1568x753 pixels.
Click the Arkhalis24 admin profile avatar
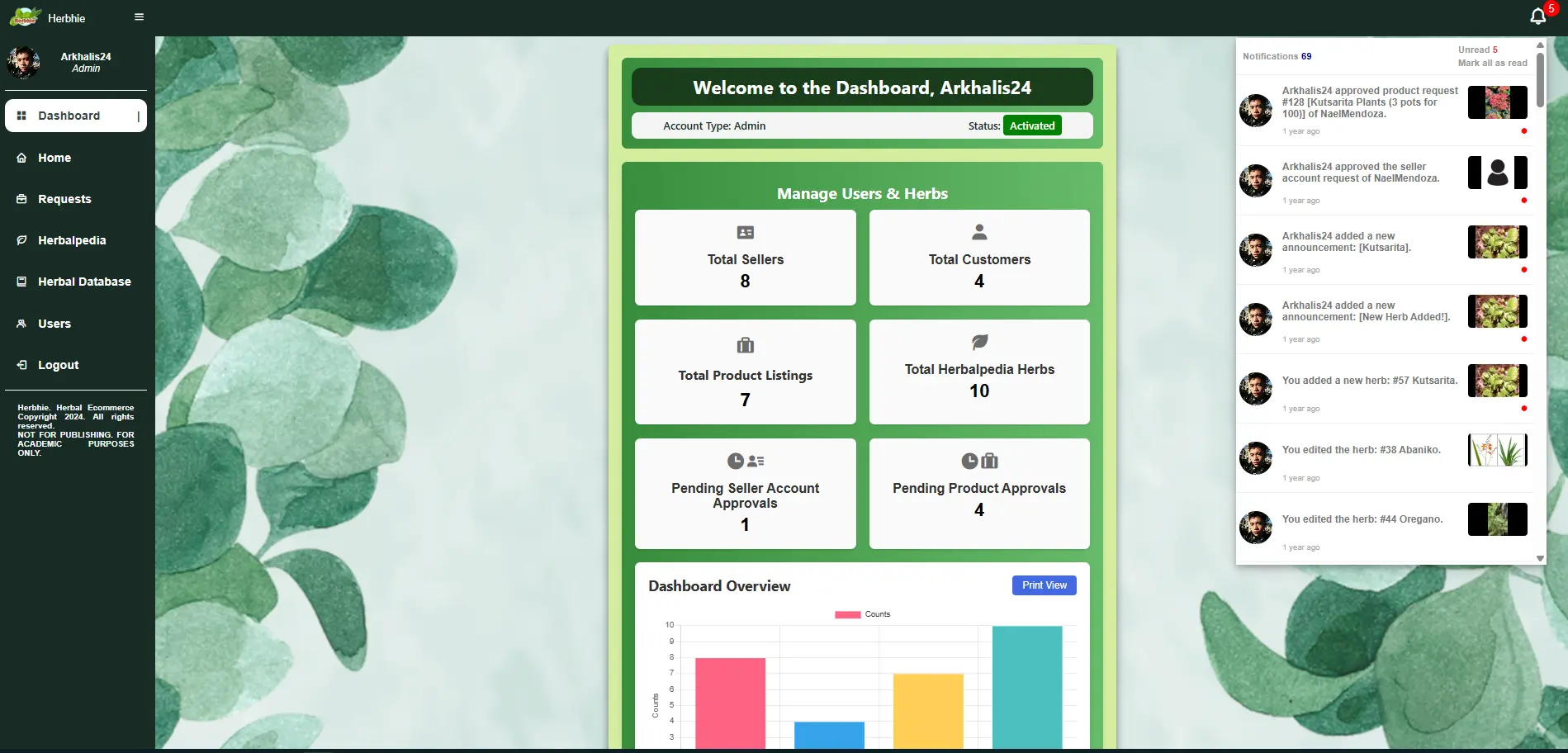pos(23,63)
